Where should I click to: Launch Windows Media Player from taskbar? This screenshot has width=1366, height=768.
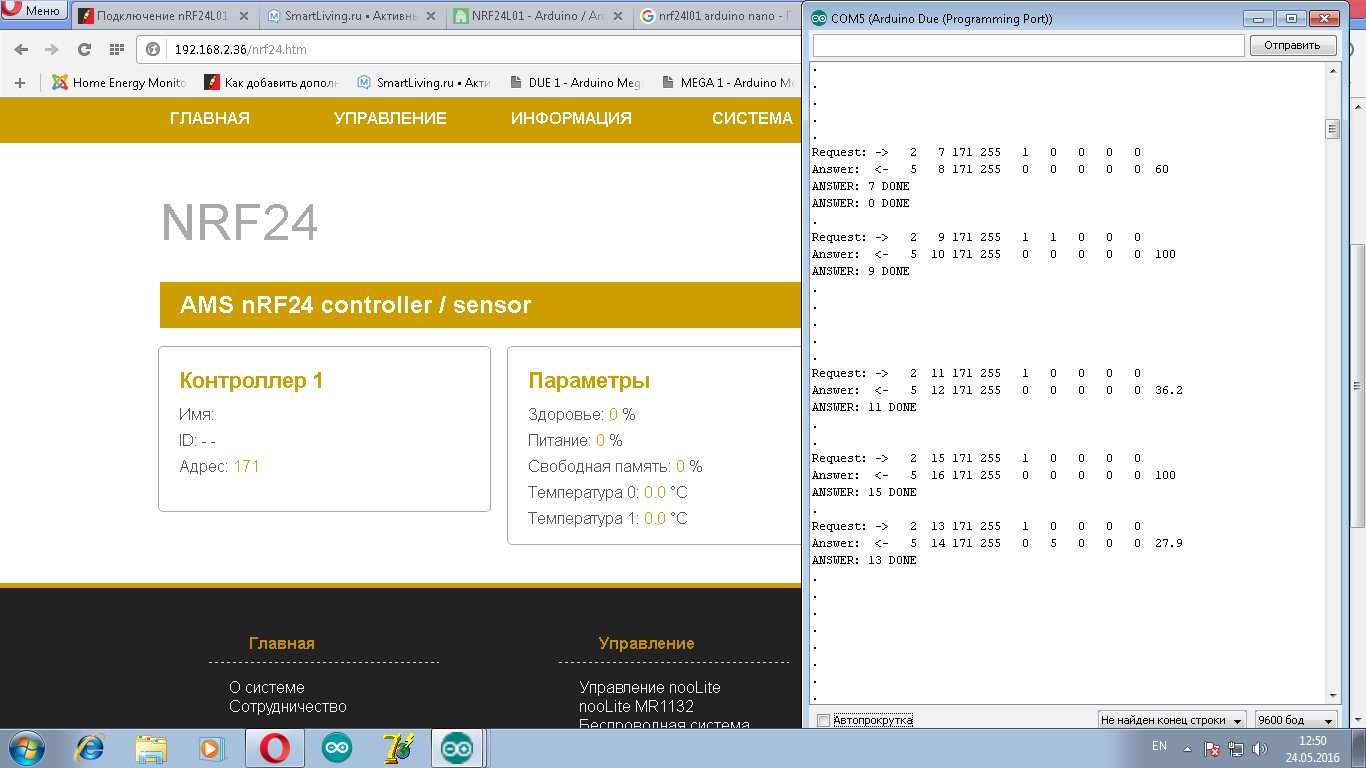click(x=211, y=748)
